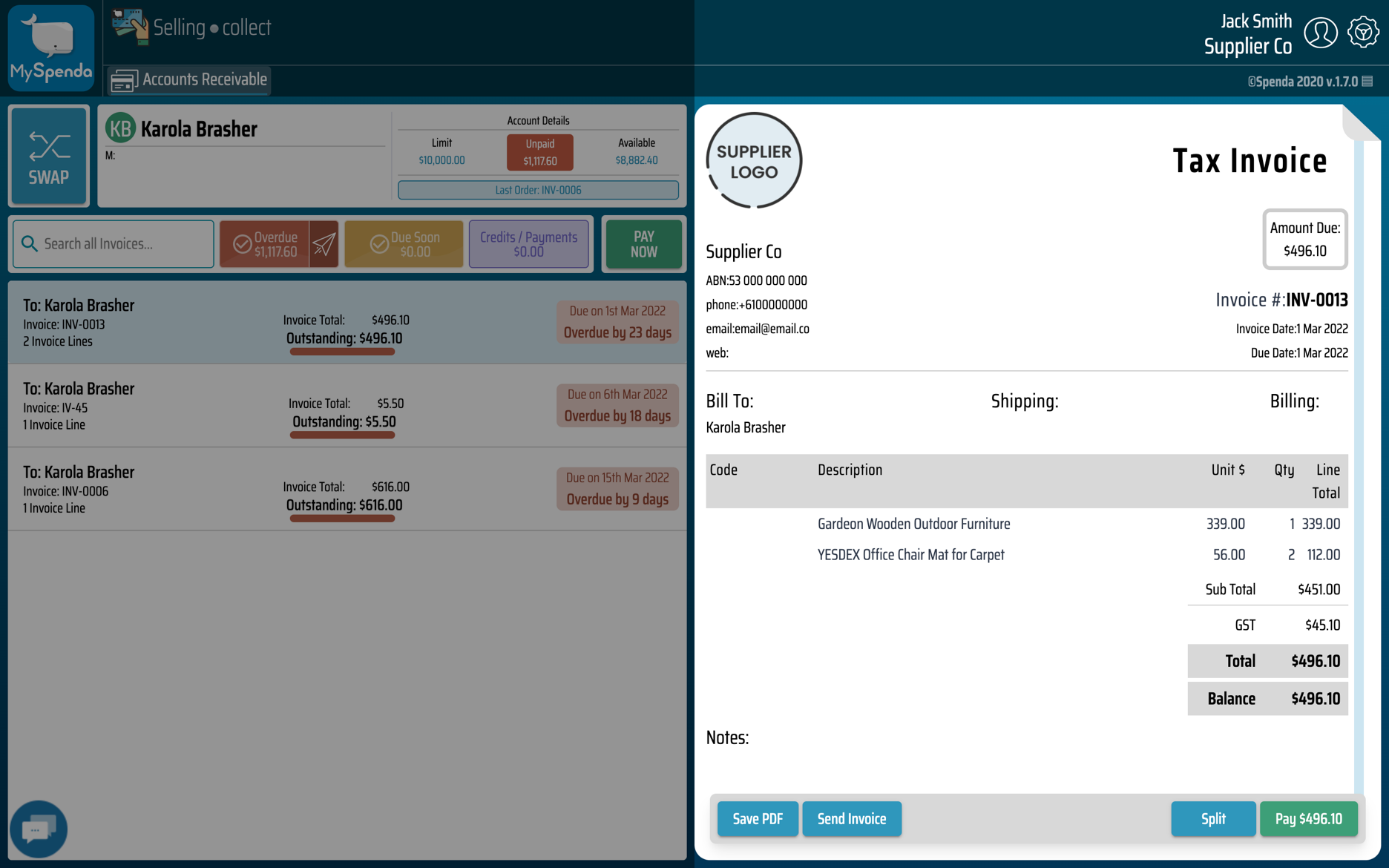Toggle the Overdue $1,117.60 filter
This screenshot has height=868, width=1389.
265,244
